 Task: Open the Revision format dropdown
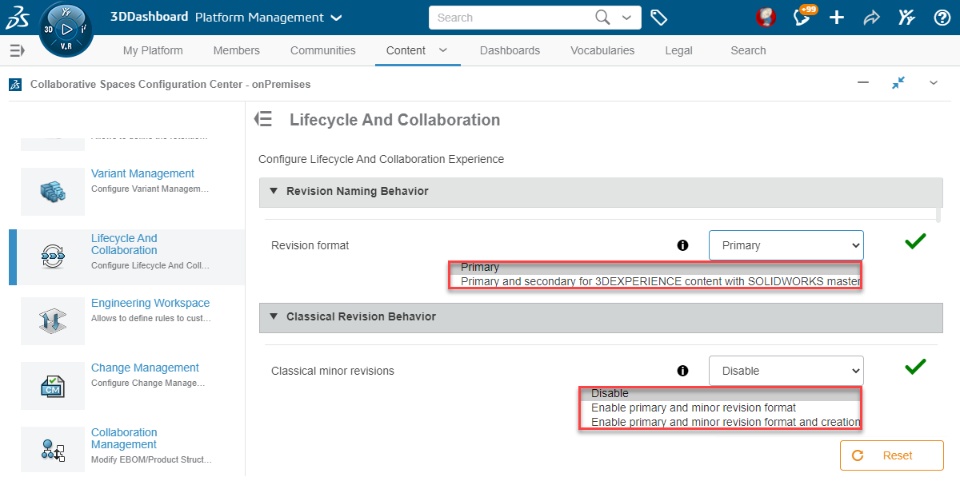coord(785,245)
